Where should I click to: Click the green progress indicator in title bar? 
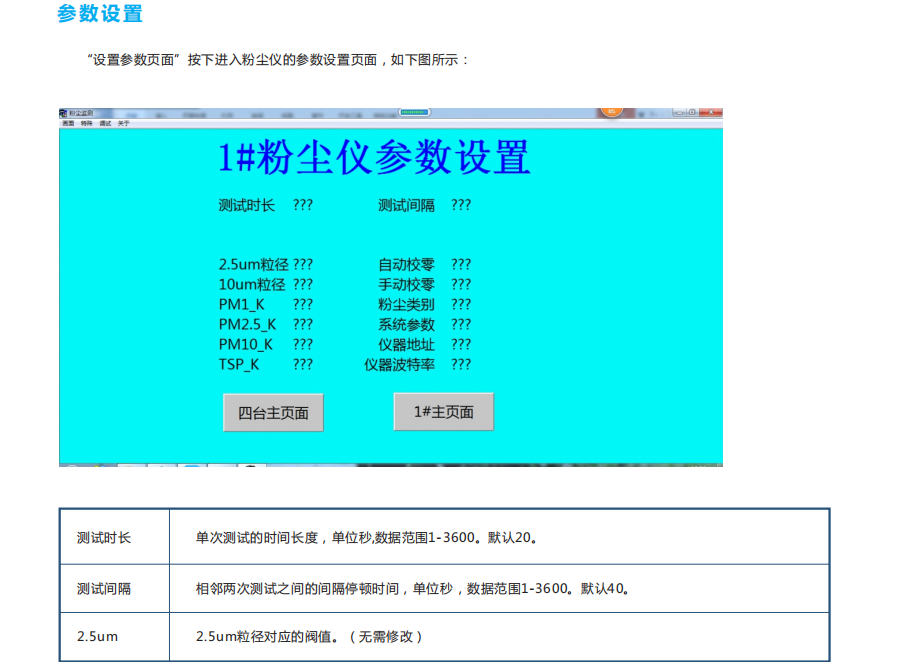(x=415, y=112)
